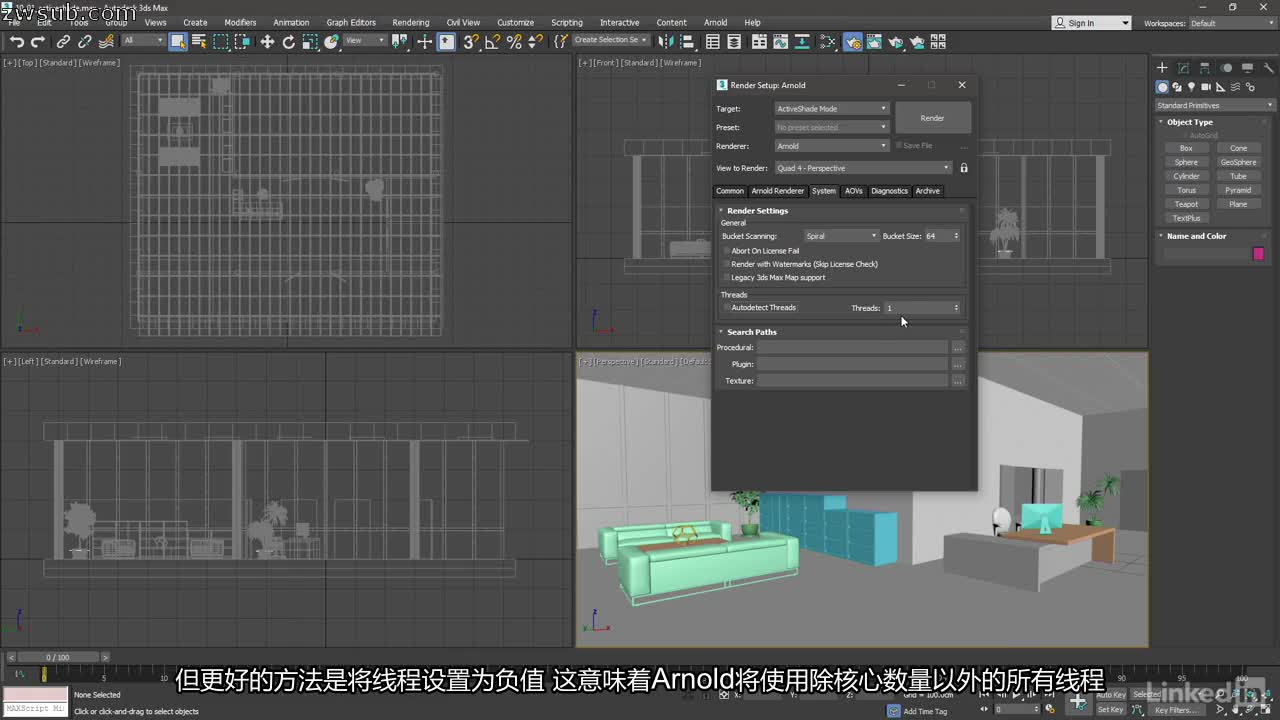Viewport: 1280px width, 720px height.
Task: Activate the Select and Uniform Scale tool
Action: coord(311,42)
